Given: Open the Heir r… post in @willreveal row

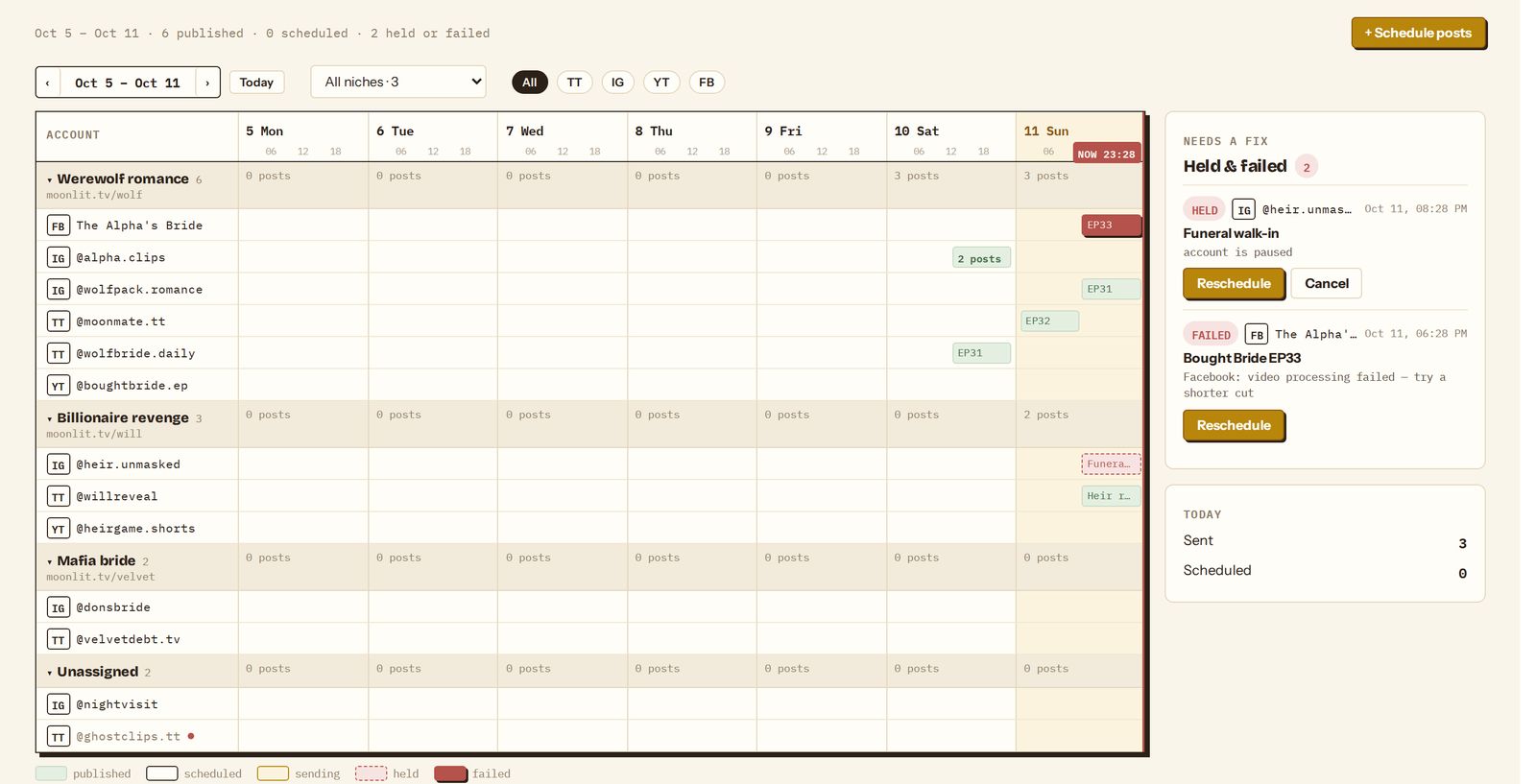Looking at the screenshot, I should point(1111,496).
